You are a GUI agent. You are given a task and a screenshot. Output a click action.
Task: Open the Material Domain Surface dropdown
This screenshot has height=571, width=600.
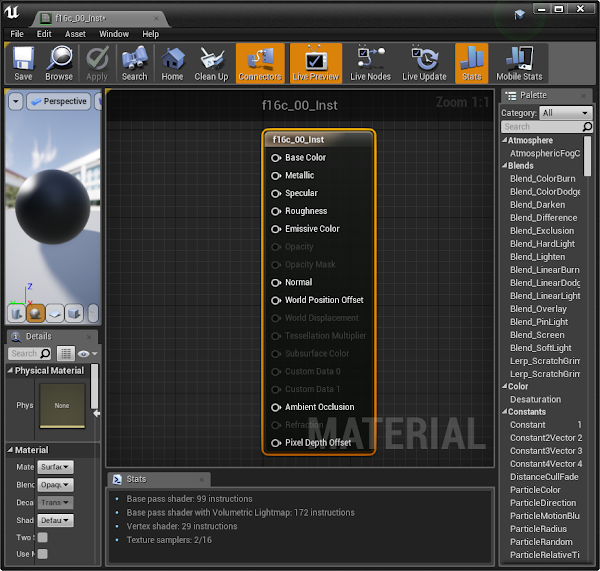(x=55, y=467)
